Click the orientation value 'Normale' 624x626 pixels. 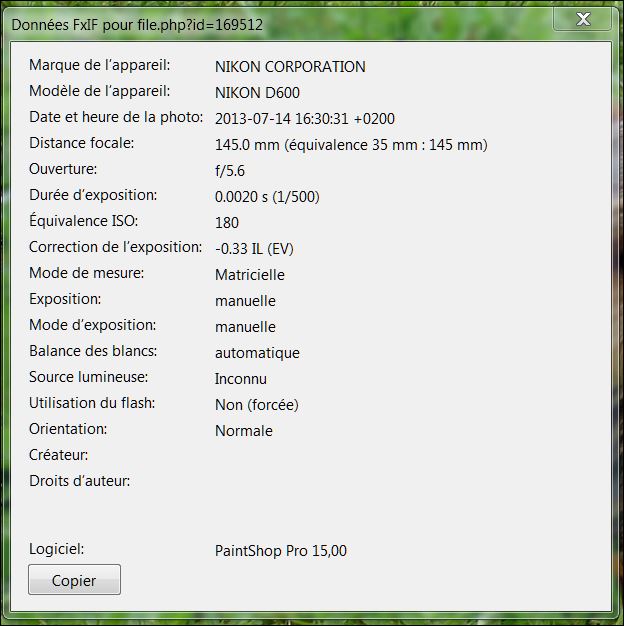point(244,430)
